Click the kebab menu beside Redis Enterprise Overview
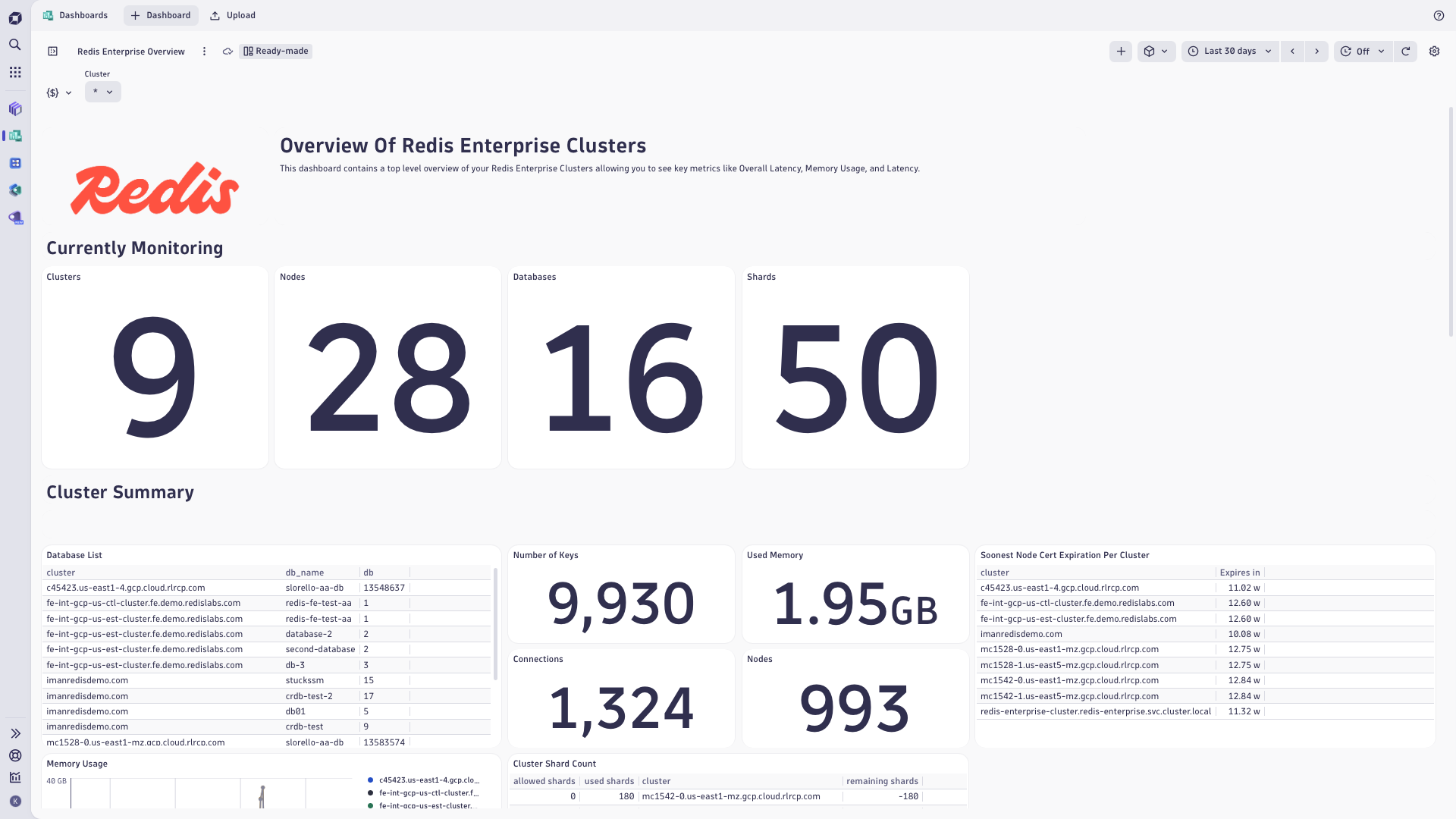This screenshot has height=819, width=1456. 204,52
